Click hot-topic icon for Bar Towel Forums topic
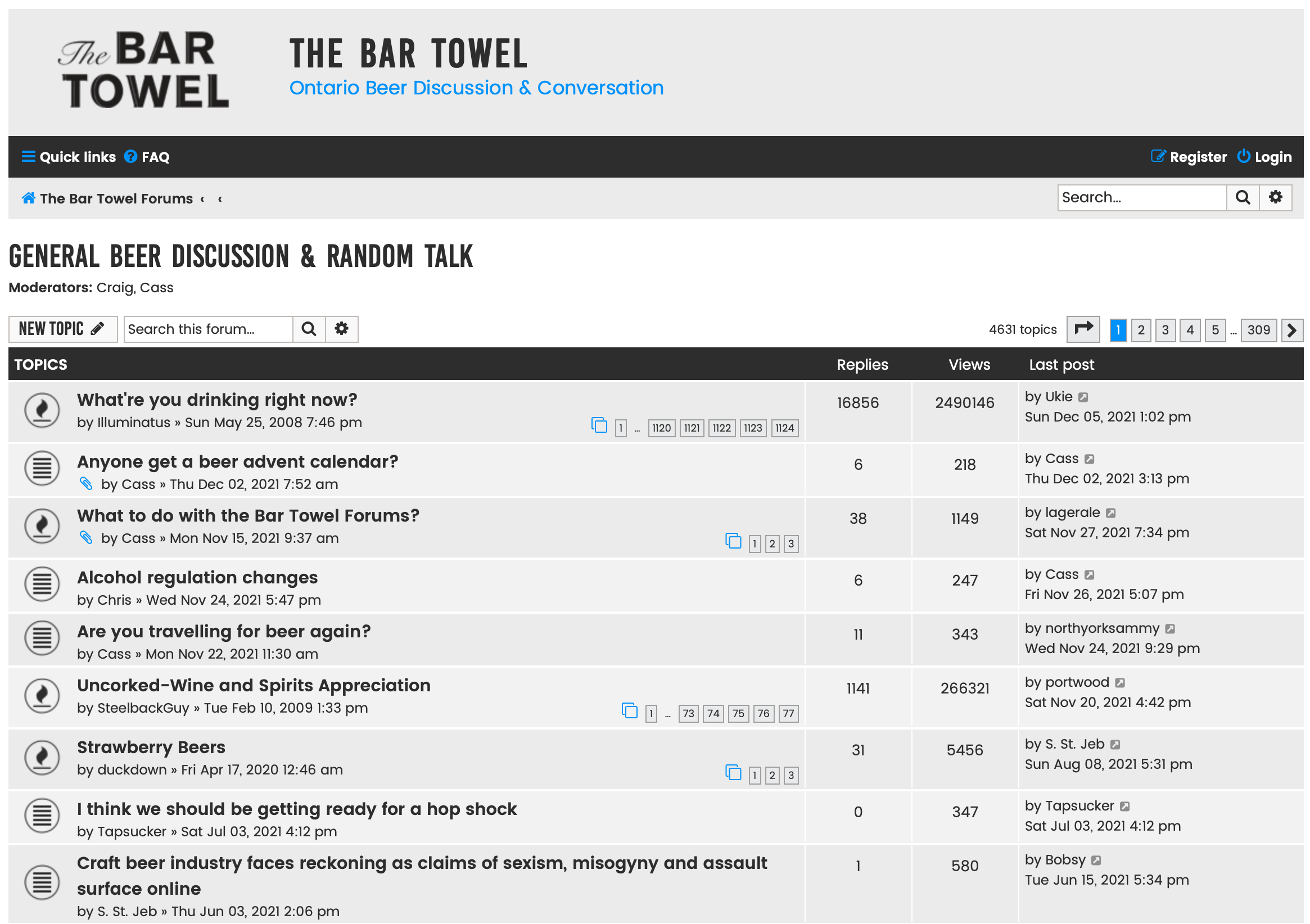The width and height of the screenshot is (1310, 924). (x=42, y=527)
